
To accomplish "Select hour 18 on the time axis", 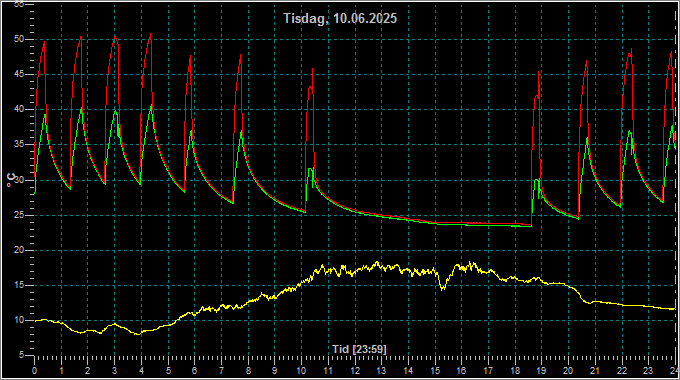I will click(515, 371).
